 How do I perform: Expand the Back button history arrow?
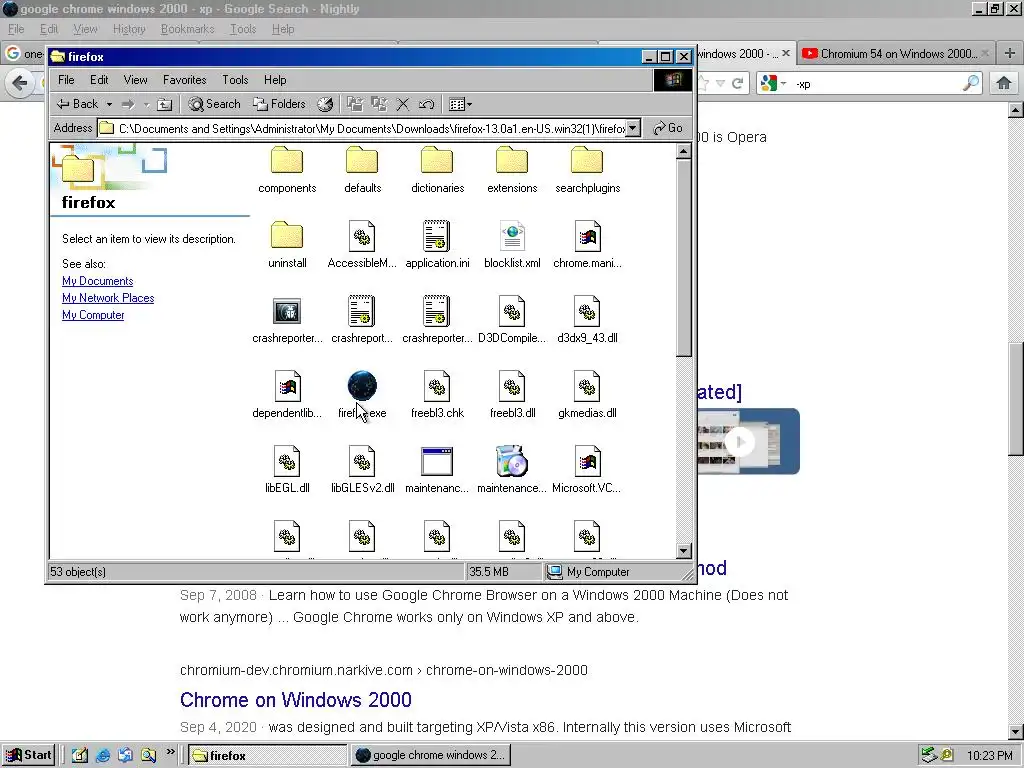click(109, 104)
